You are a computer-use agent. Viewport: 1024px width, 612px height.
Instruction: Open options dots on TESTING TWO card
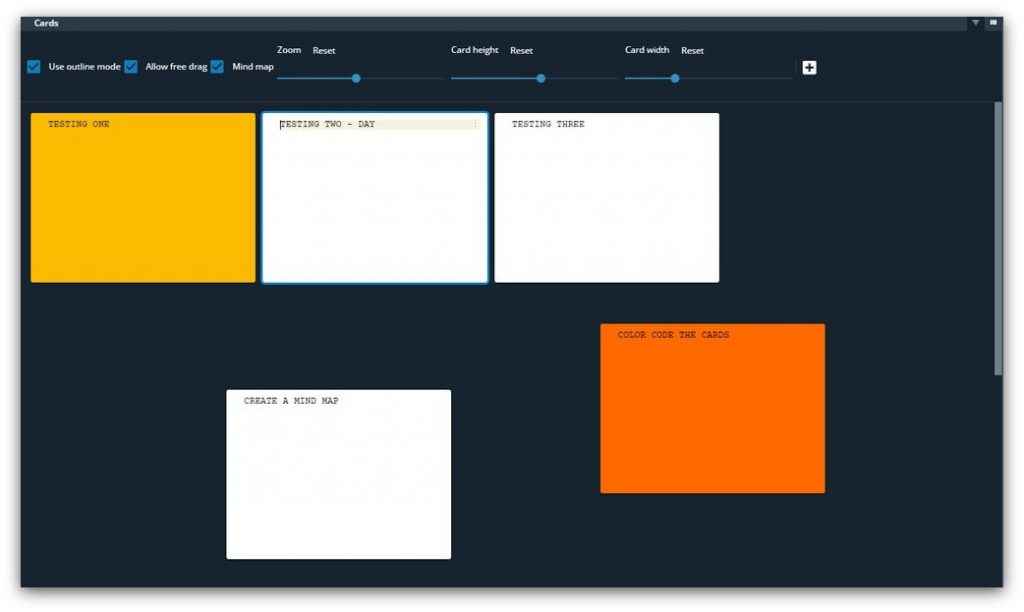(475, 124)
